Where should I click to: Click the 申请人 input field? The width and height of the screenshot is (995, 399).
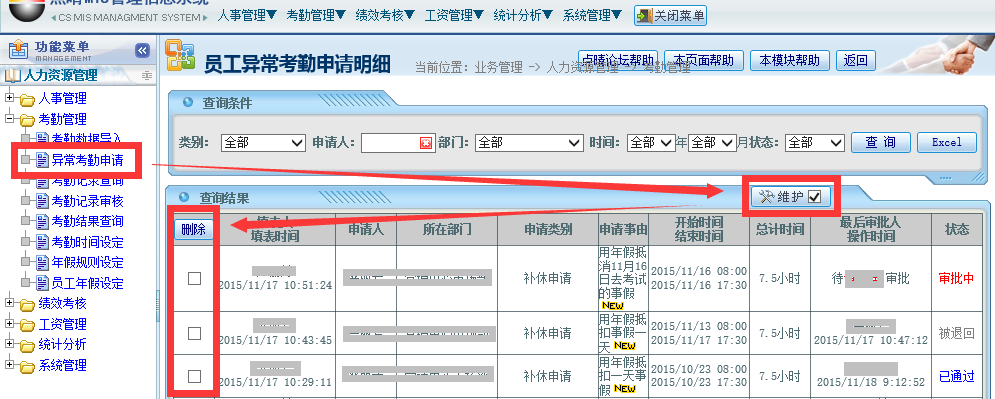pyautogui.click(x=391, y=143)
